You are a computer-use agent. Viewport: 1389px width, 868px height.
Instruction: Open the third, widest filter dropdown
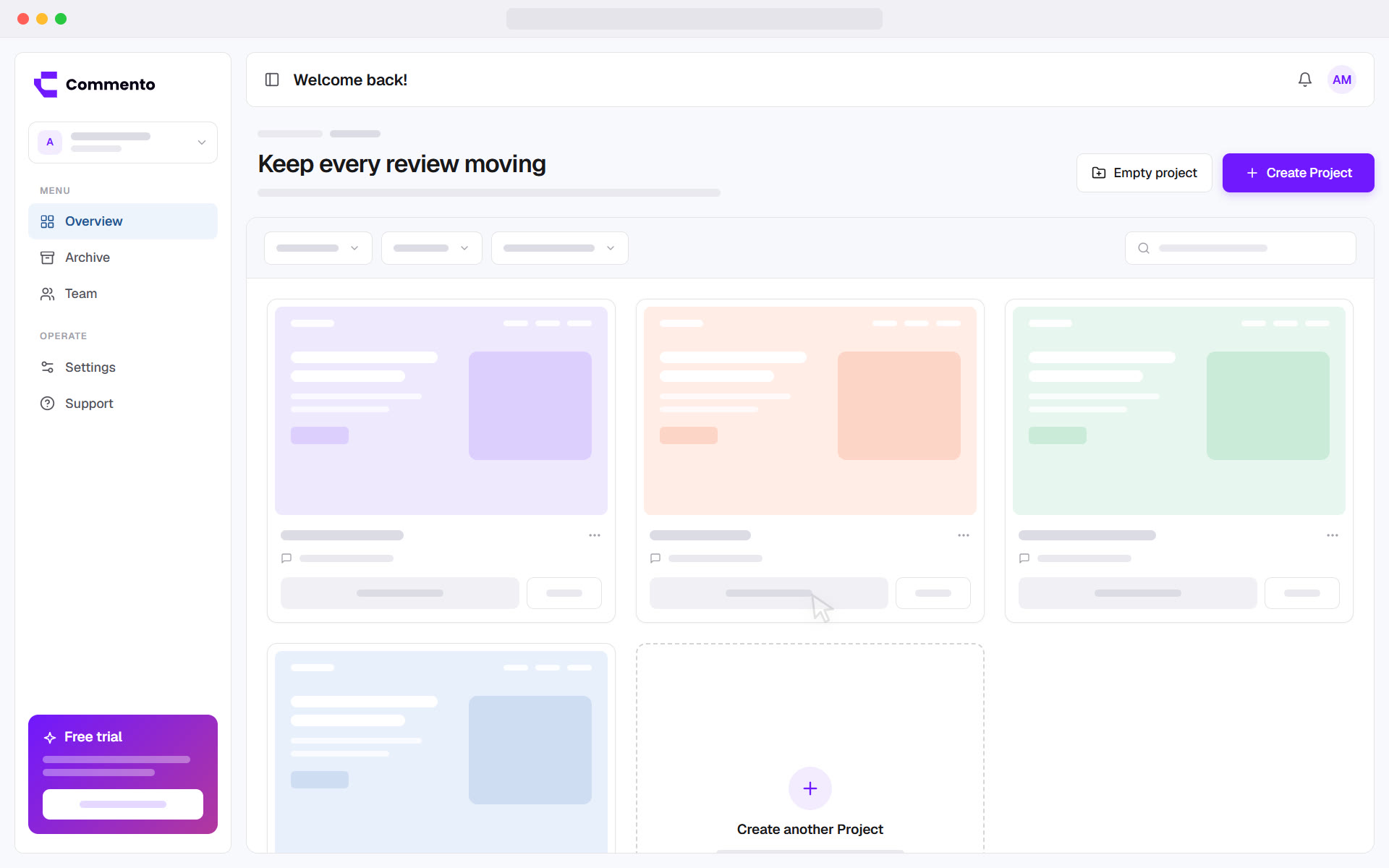pyautogui.click(x=560, y=248)
